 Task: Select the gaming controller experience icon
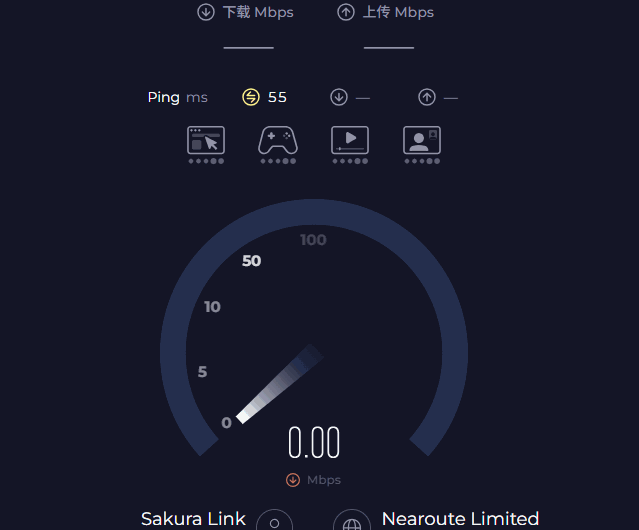pos(278,141)
